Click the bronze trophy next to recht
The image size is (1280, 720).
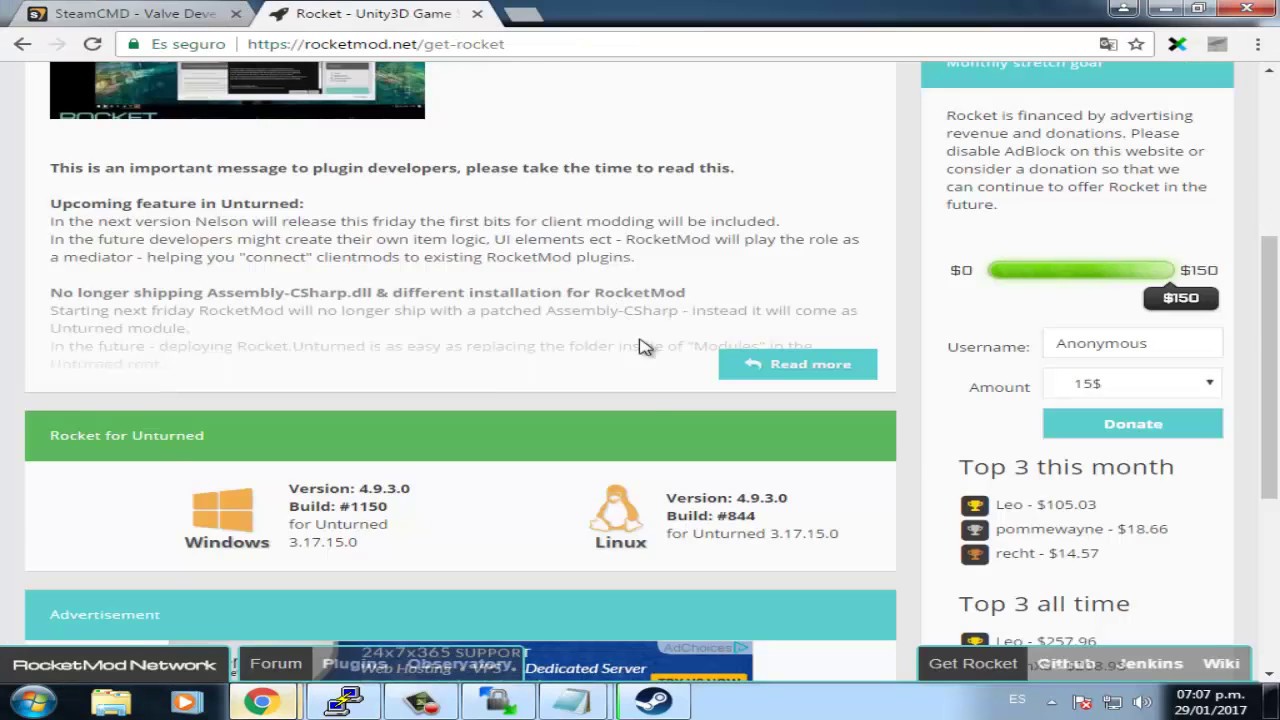click(974, 554)
